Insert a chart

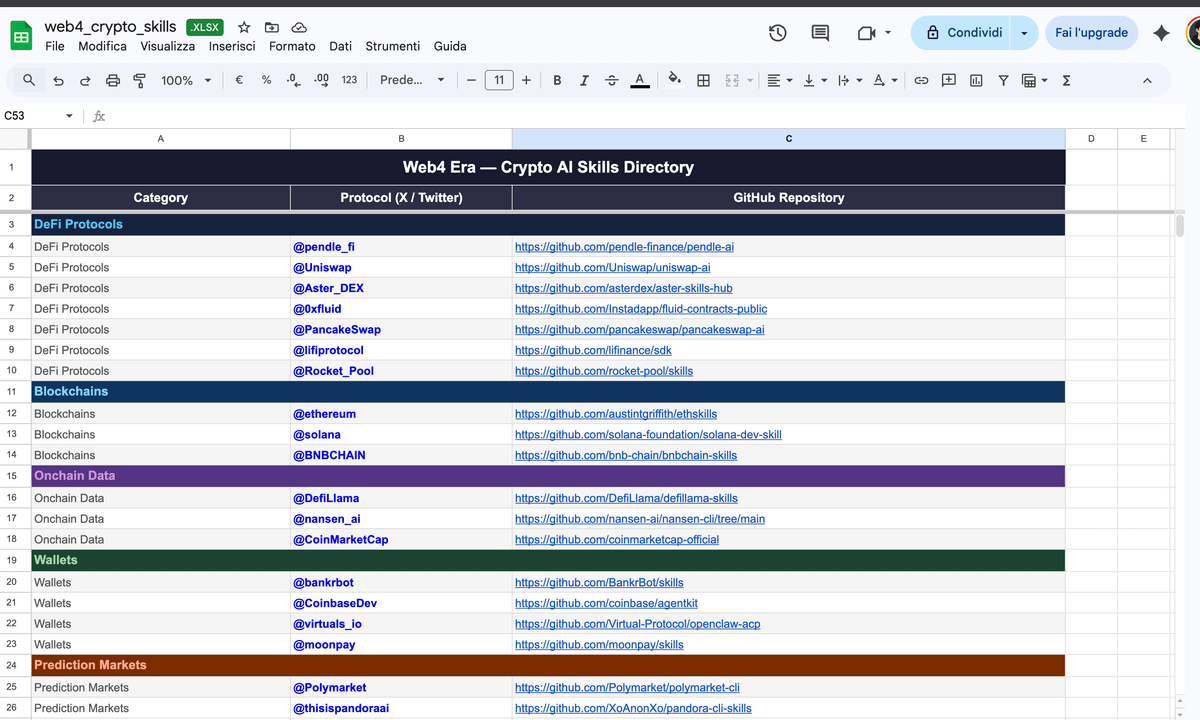pyautogui.click(x=976, y=80)
